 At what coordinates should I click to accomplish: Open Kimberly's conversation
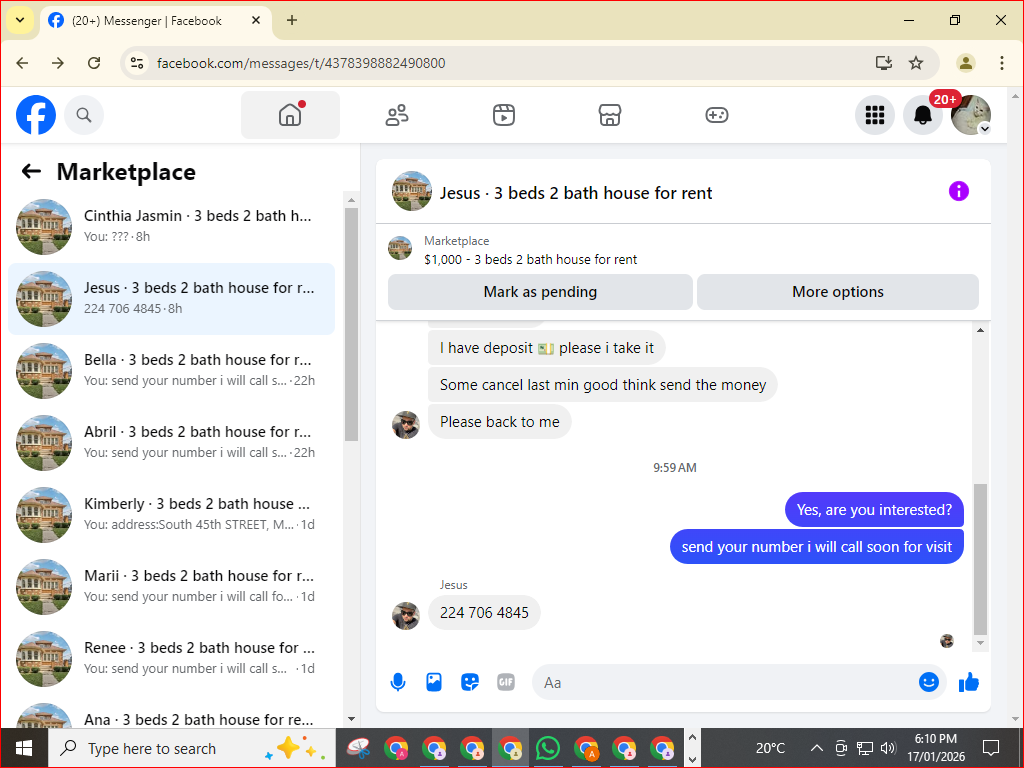172,515
